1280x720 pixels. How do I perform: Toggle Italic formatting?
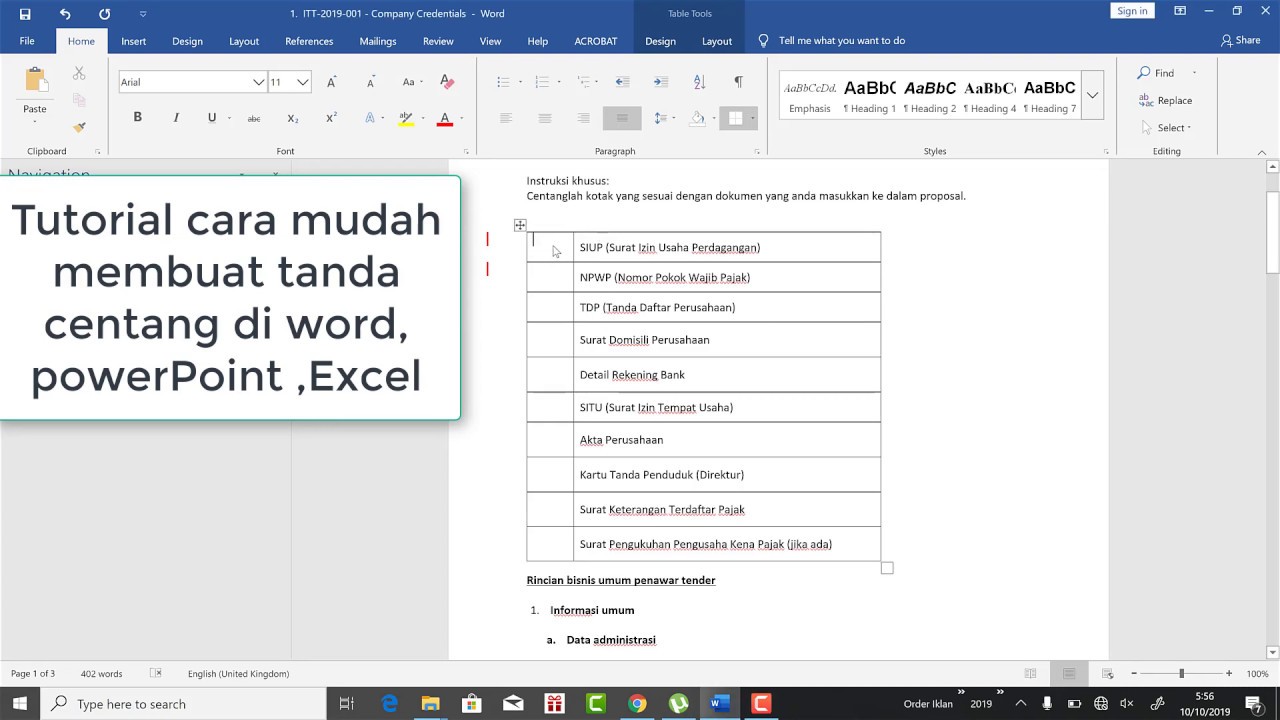[x=176, y=118]
